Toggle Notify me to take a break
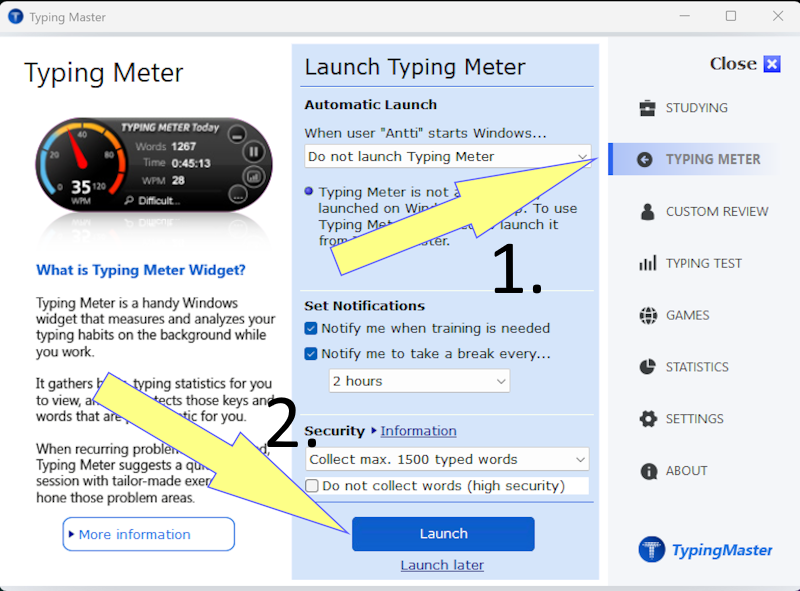 tap(311, 354)
